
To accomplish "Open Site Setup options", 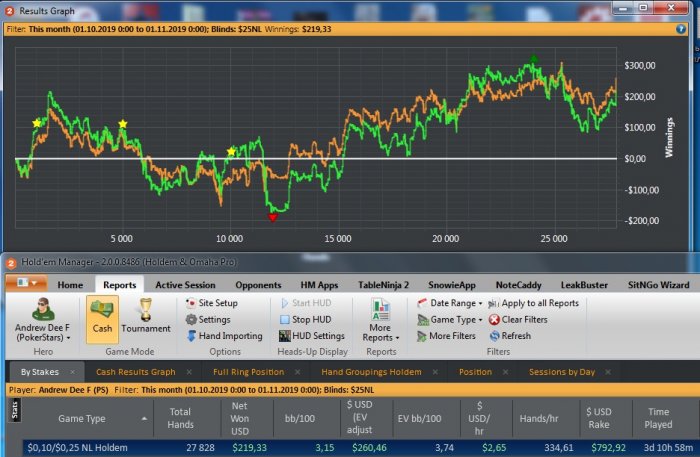I will 212,303.
